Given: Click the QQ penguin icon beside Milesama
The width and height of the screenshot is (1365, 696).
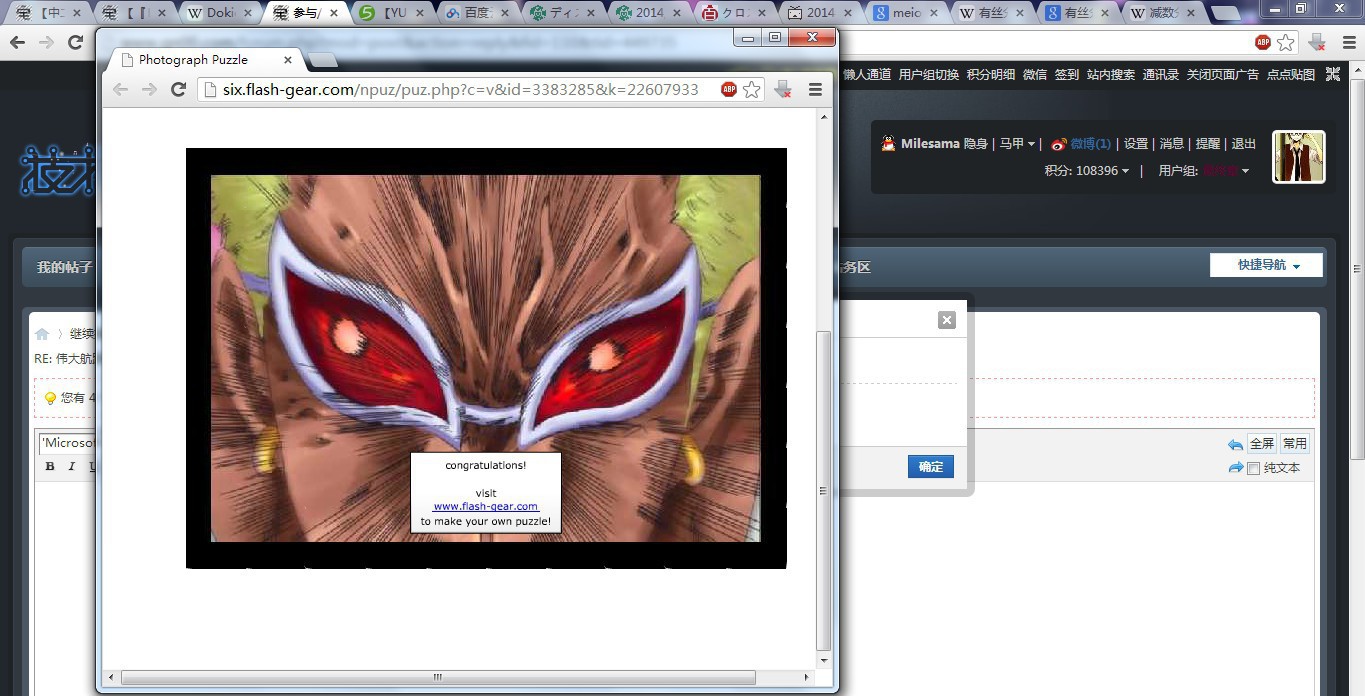Looking at the screenshot, I should [x=888, y=144].
